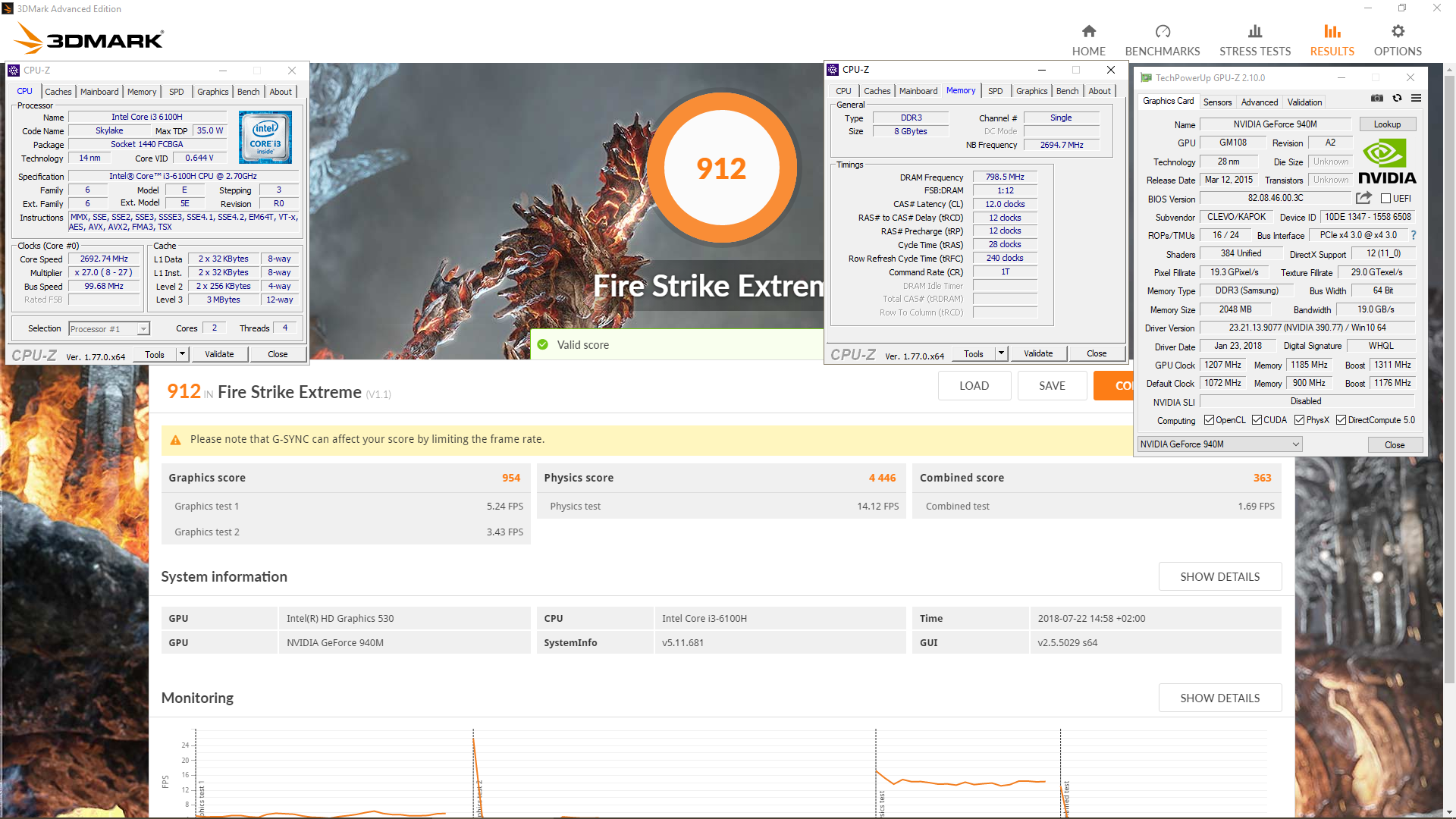Click the 4 446 Physics score value
Image resolution: width=1456 pixels, height=819 pixels.
pos(882,478)
